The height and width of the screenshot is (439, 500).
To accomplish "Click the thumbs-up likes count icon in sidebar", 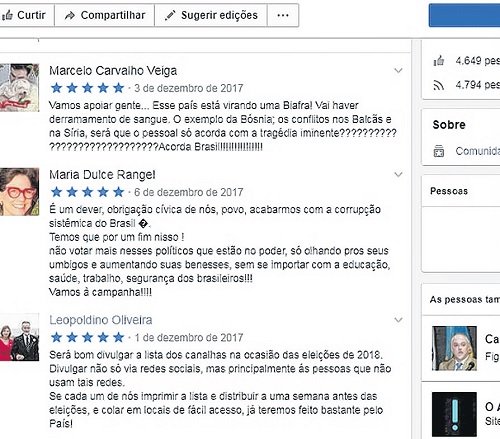I will pos(439,61).
